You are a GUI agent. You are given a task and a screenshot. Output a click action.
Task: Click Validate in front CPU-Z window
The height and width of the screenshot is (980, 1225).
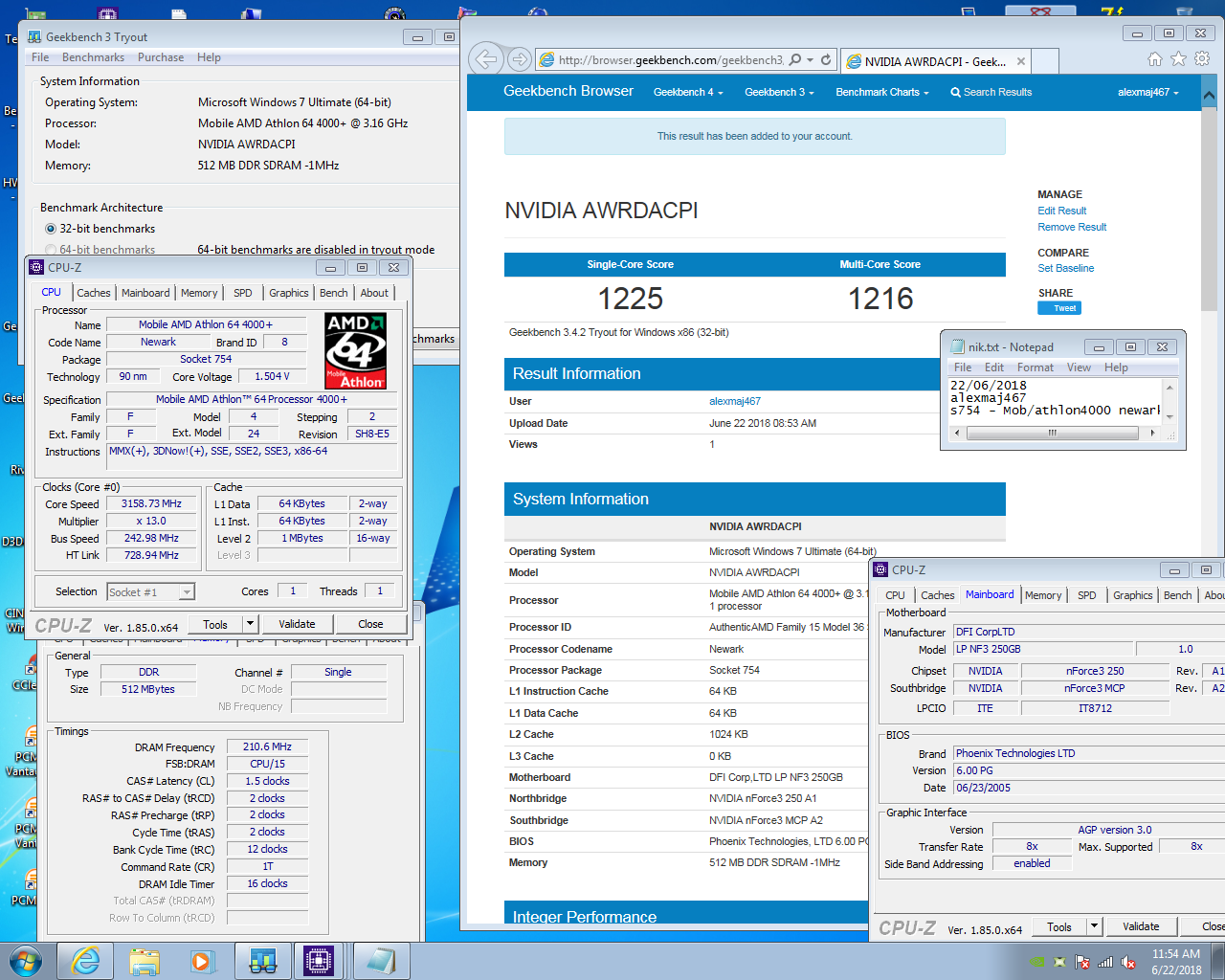pos(297,624)
